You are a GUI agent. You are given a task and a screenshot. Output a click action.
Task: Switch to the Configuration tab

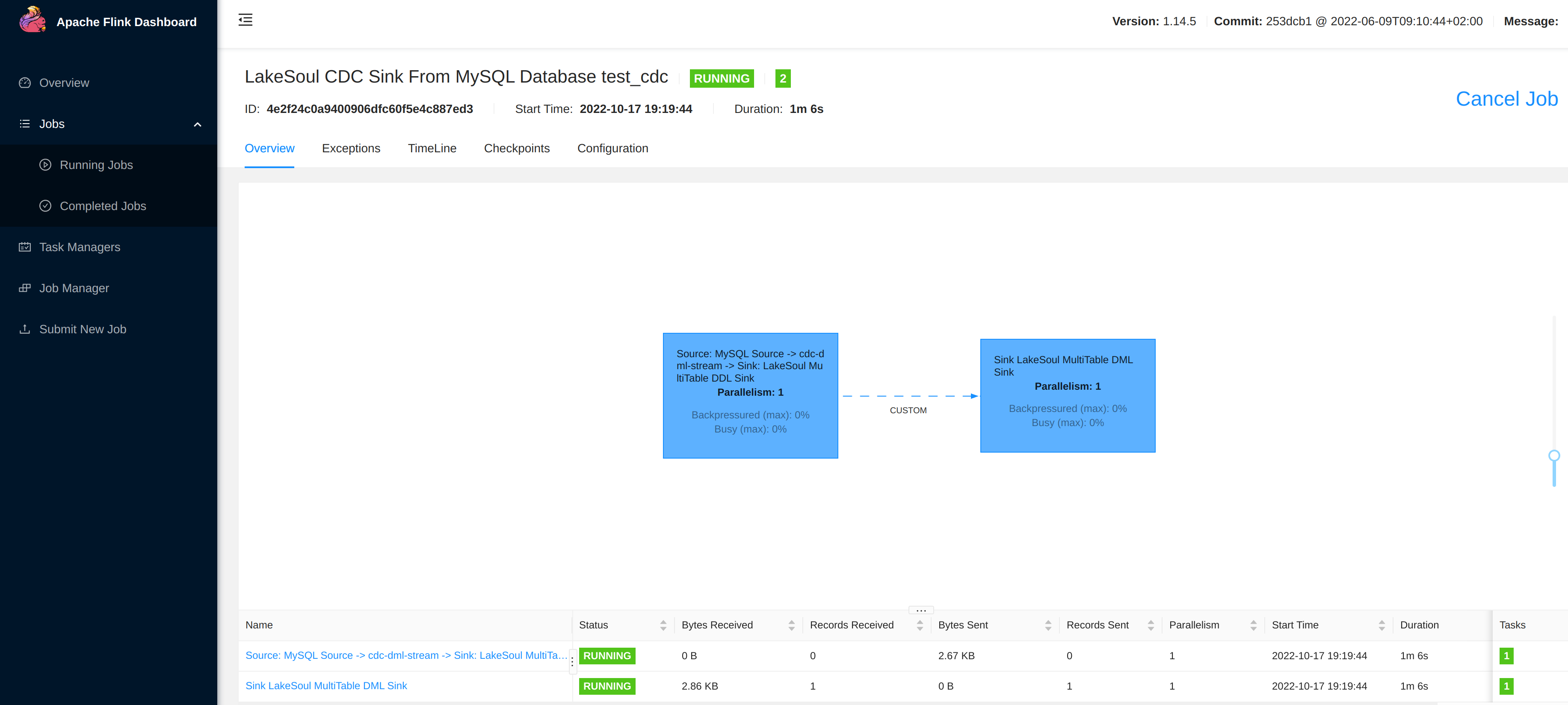pyautogui.click(x=612, y=148)
